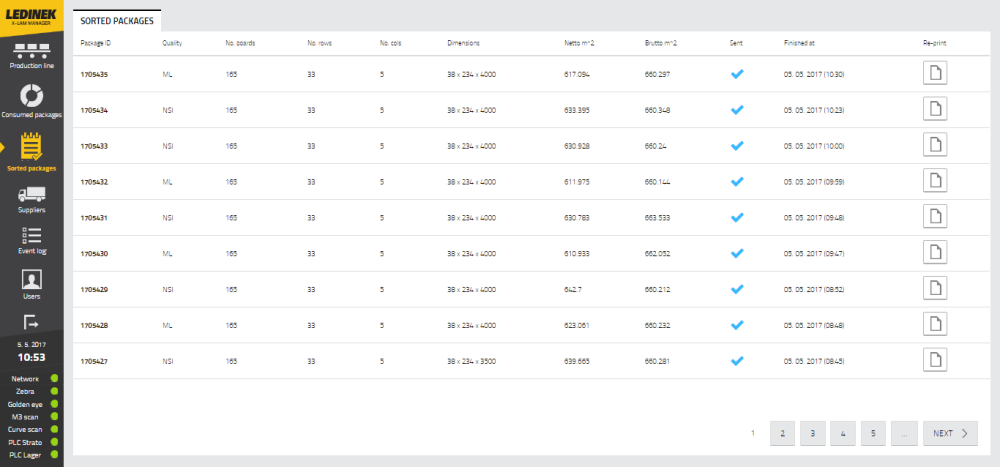
Task: Toggle Sent checkmark for package 1705428
Action: pyautogui.click(x=737, y=325)
